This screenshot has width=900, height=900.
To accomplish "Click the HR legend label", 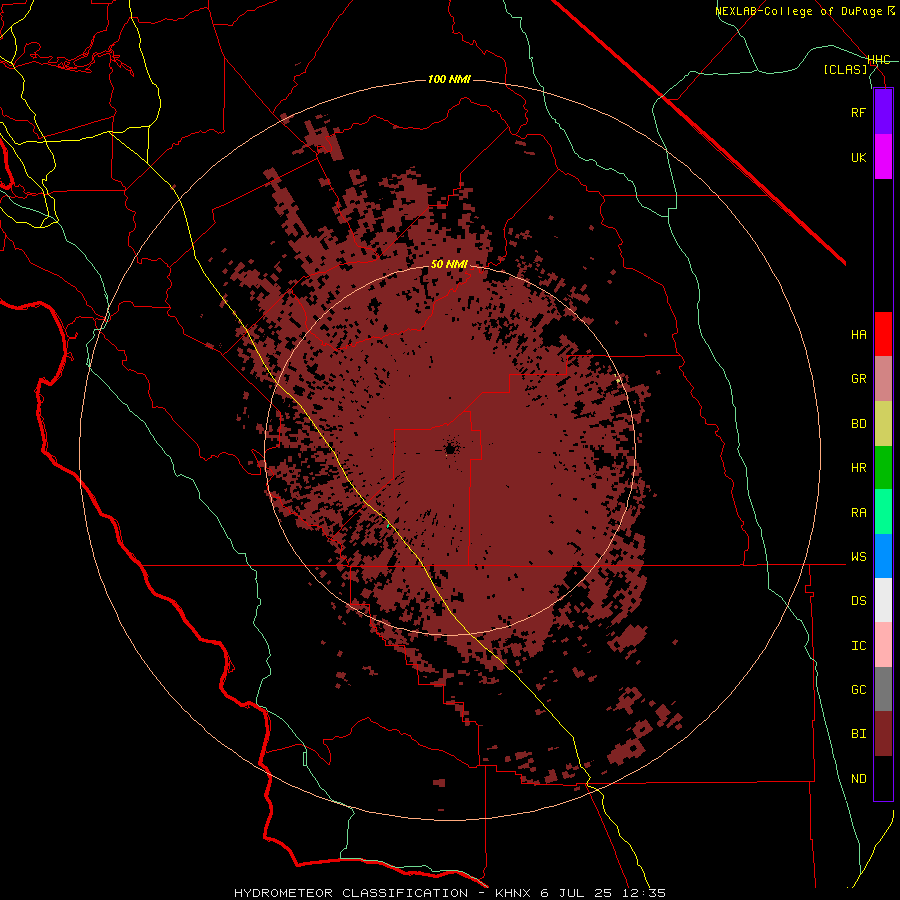I will coord(858,468).
